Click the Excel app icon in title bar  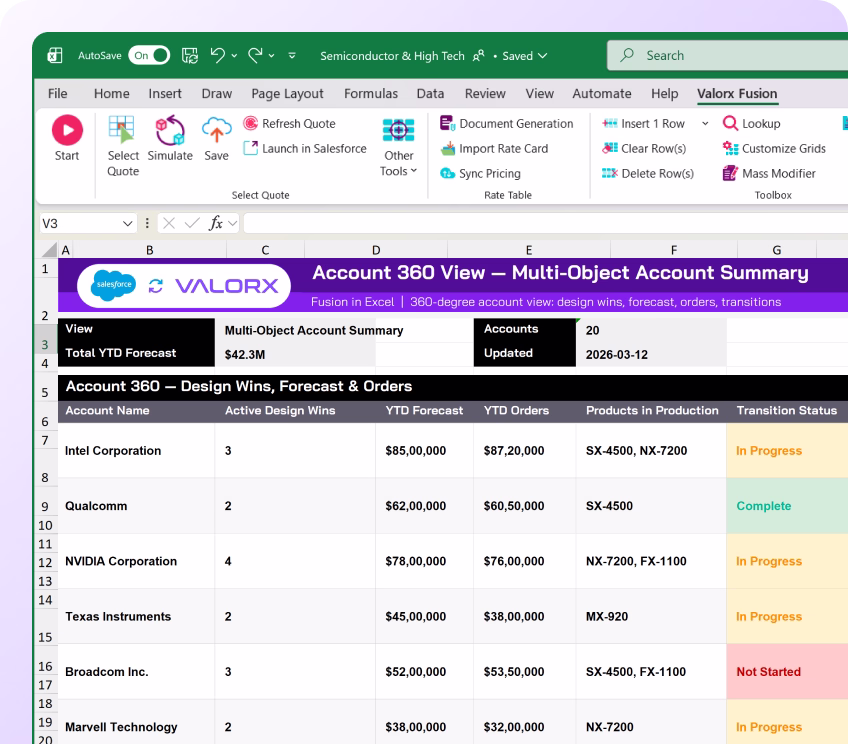pyautogui.click(x=55, y=55)
